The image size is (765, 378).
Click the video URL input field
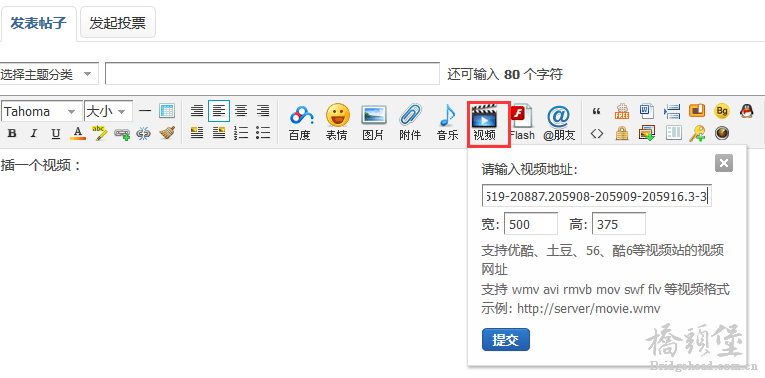coord(597,196)
